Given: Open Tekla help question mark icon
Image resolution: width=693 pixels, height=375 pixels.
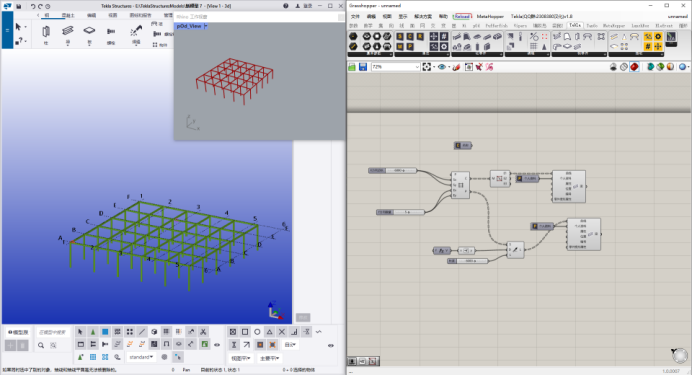Looking at the screenshot, I should point(286,6).
